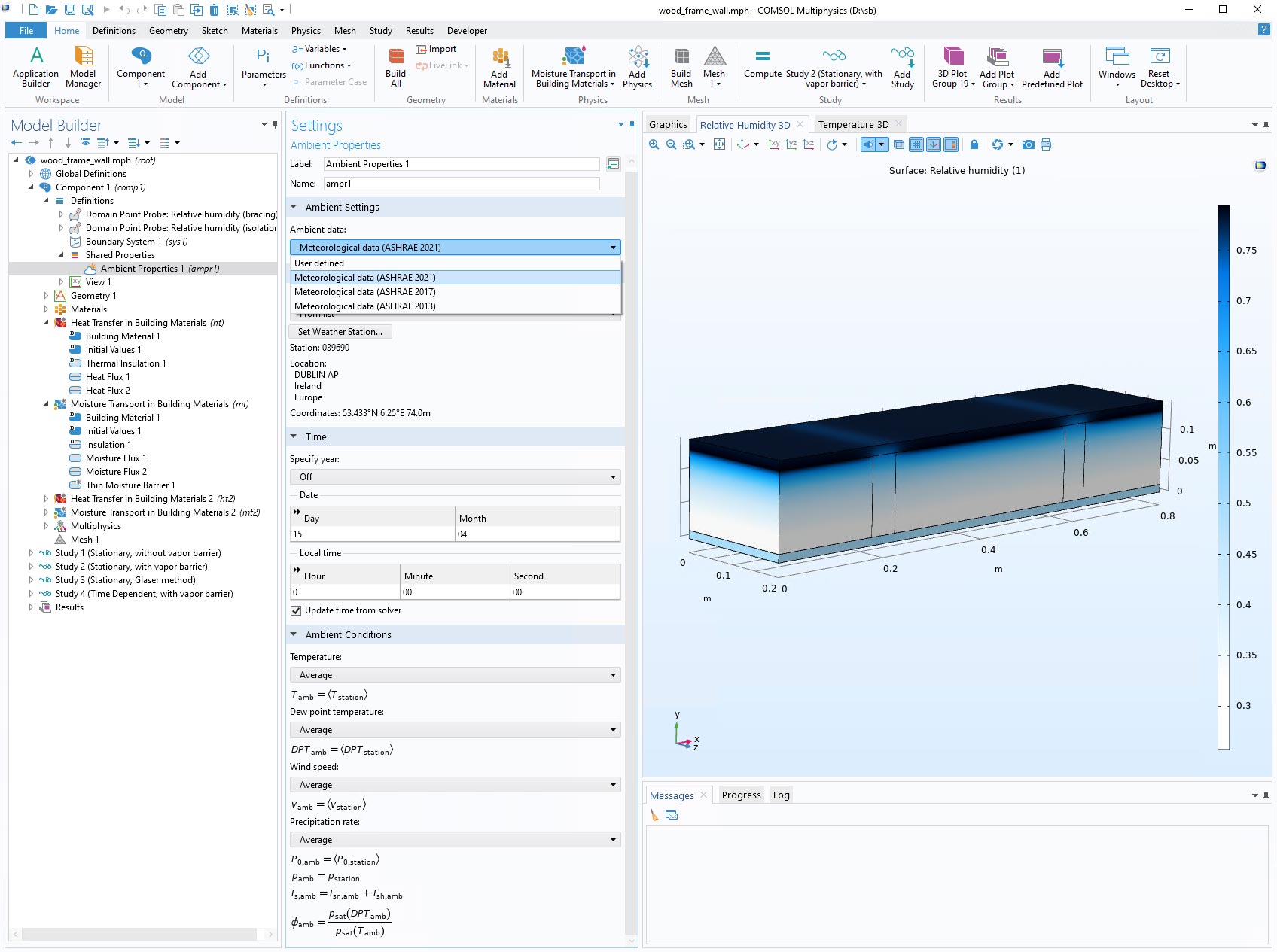Click Show More Options eye icon in Model Builder

[85, 142]
